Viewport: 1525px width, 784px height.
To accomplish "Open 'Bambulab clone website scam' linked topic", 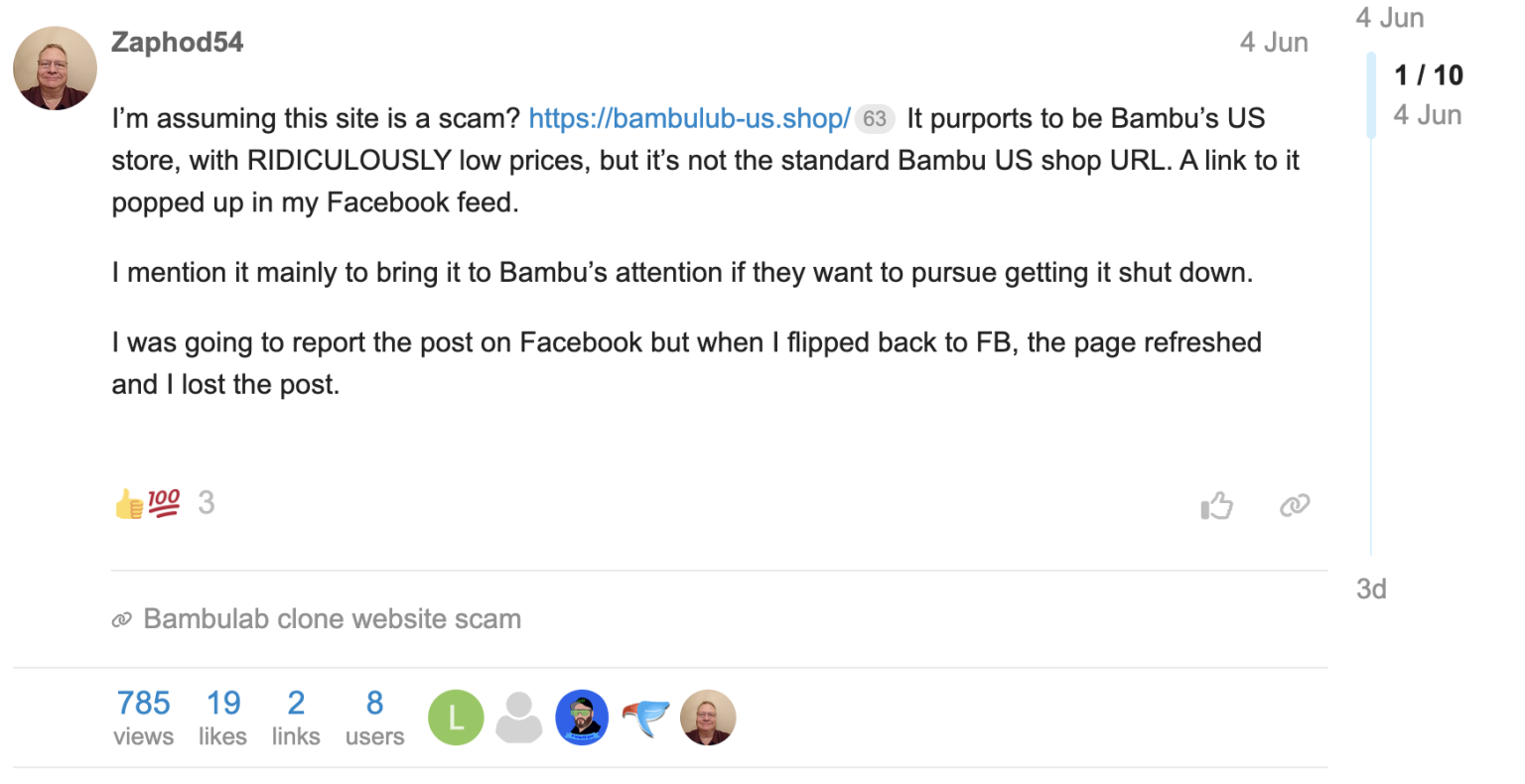I will click(x=332, y=618).
